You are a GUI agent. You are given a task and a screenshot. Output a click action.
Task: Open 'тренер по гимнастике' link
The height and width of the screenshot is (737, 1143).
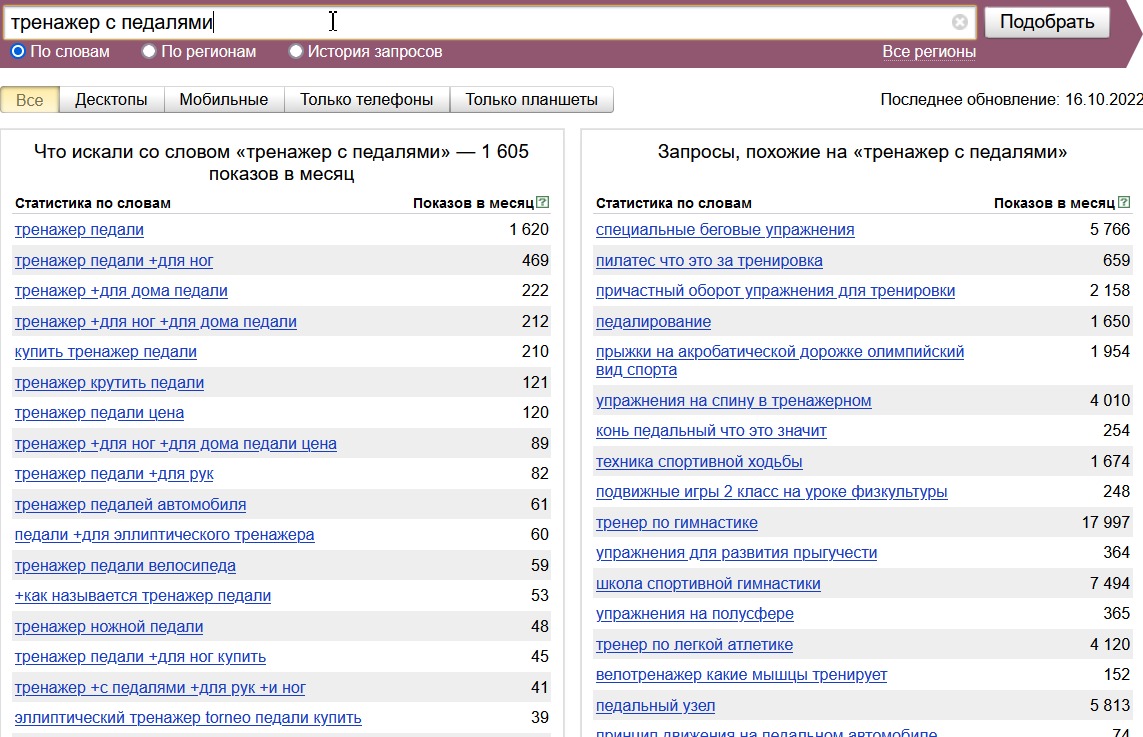676,523
